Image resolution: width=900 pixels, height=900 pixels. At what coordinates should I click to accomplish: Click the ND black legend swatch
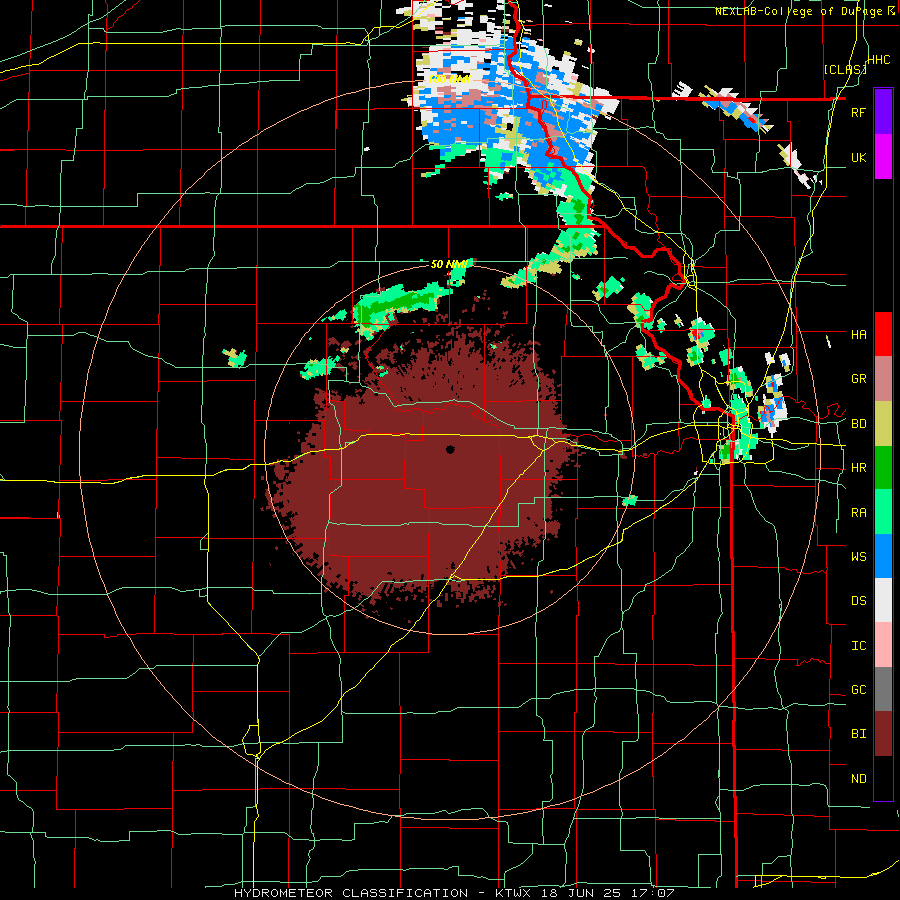pos(883,778)
